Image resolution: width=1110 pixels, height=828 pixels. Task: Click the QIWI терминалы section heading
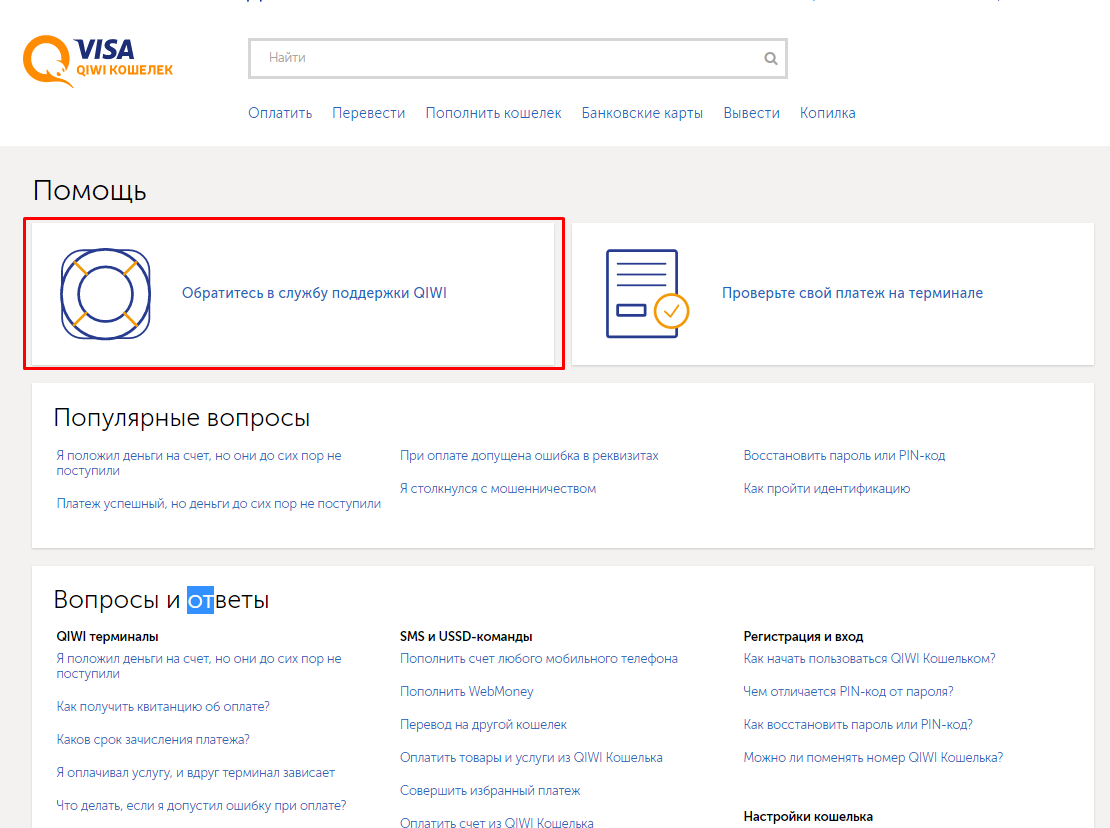[x=108, y=636]
